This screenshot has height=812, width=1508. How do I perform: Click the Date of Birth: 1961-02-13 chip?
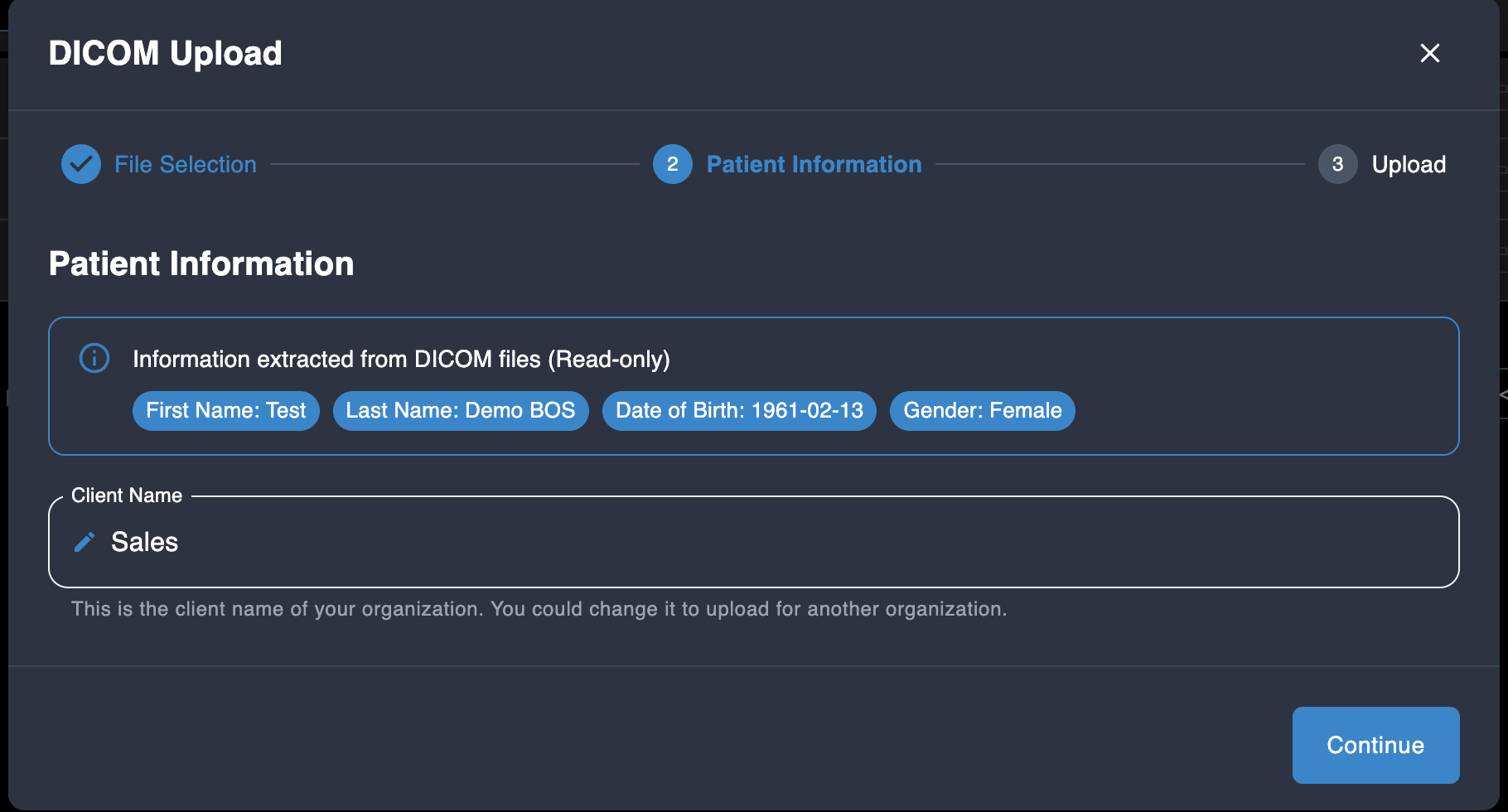[738, 410]
